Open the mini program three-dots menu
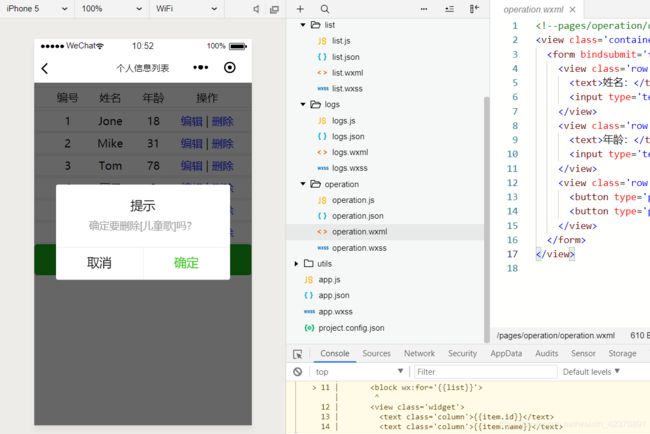The image size is (650, 434). click(x=201, y=68)
